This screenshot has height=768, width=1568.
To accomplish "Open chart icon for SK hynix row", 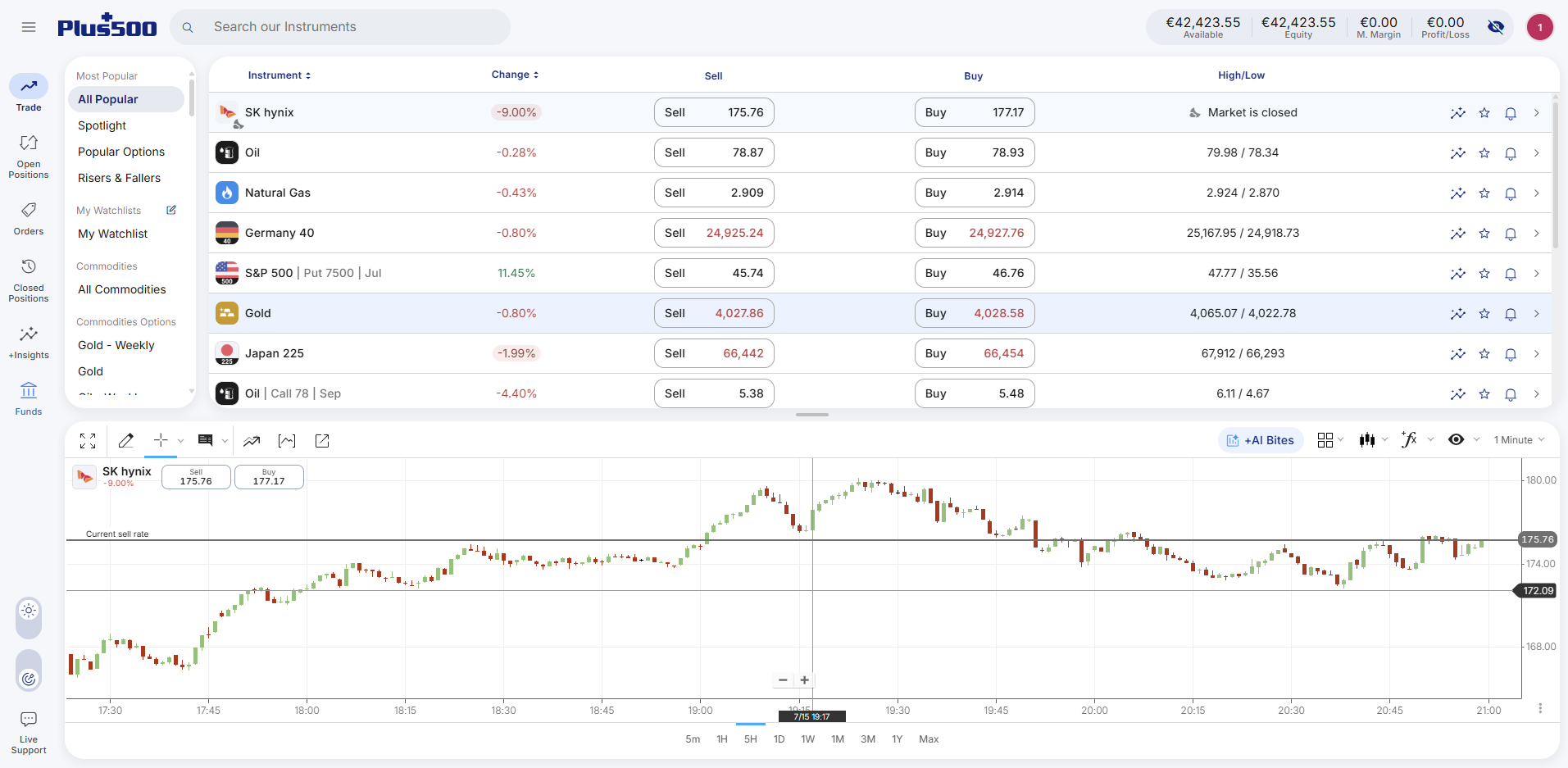I will click(1457, 113).
